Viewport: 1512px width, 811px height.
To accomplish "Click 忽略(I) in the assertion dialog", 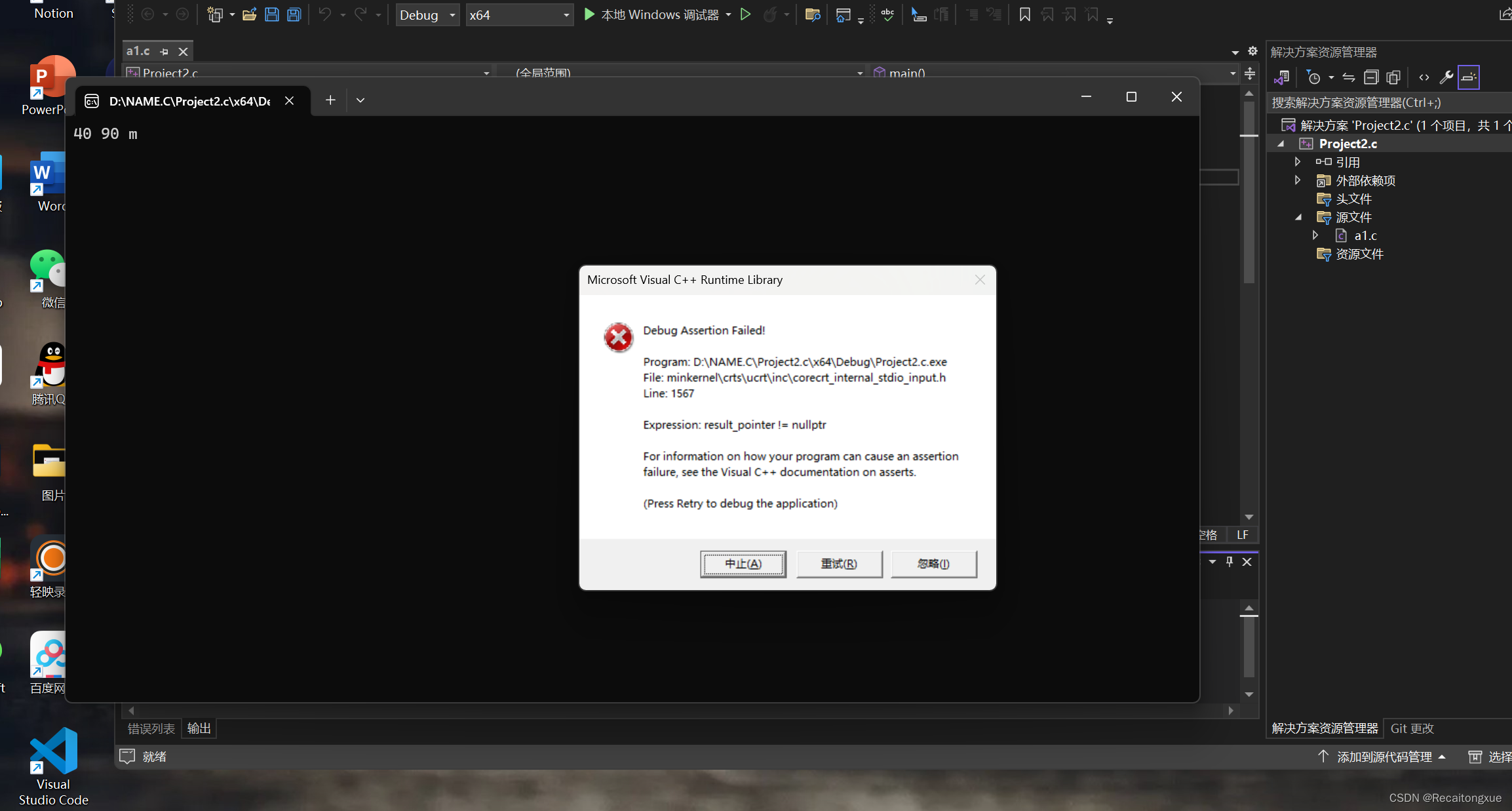I will pos(934,564).
